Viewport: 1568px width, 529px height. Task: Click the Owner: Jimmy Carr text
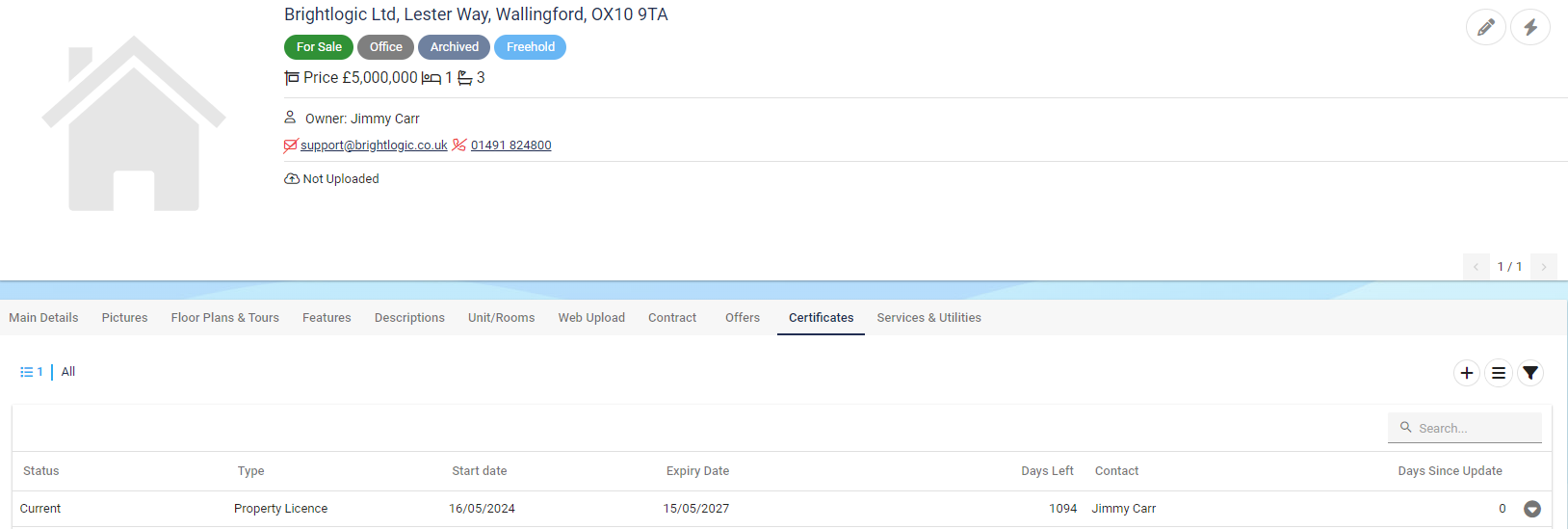pyautogui.click(x=362, y=119)
